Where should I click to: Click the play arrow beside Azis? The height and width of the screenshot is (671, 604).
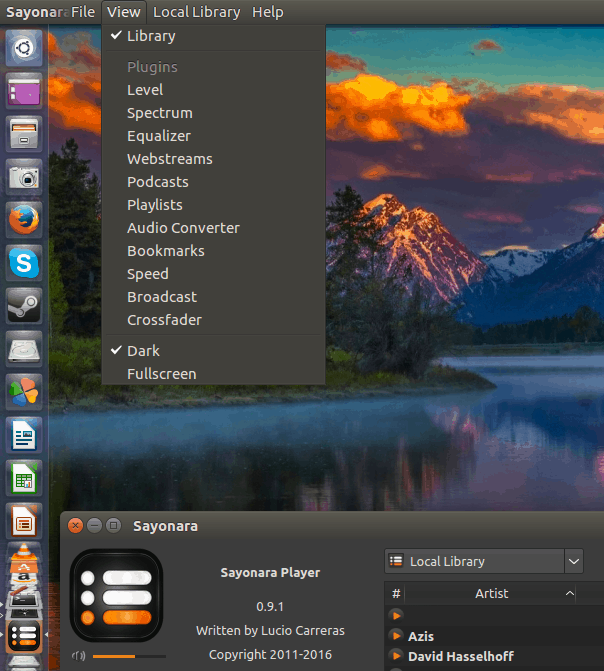[396, 636]
